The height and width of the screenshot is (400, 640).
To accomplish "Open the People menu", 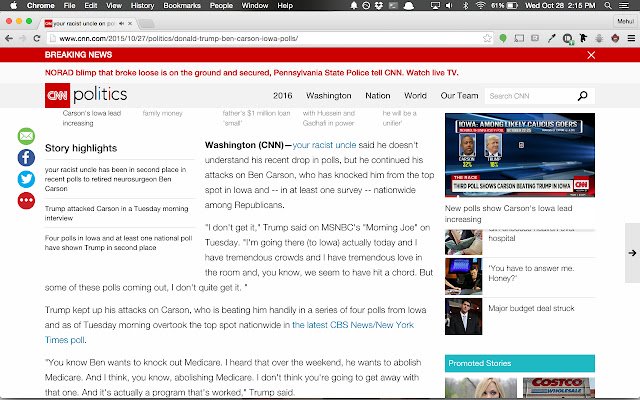I will coord(221,5).
